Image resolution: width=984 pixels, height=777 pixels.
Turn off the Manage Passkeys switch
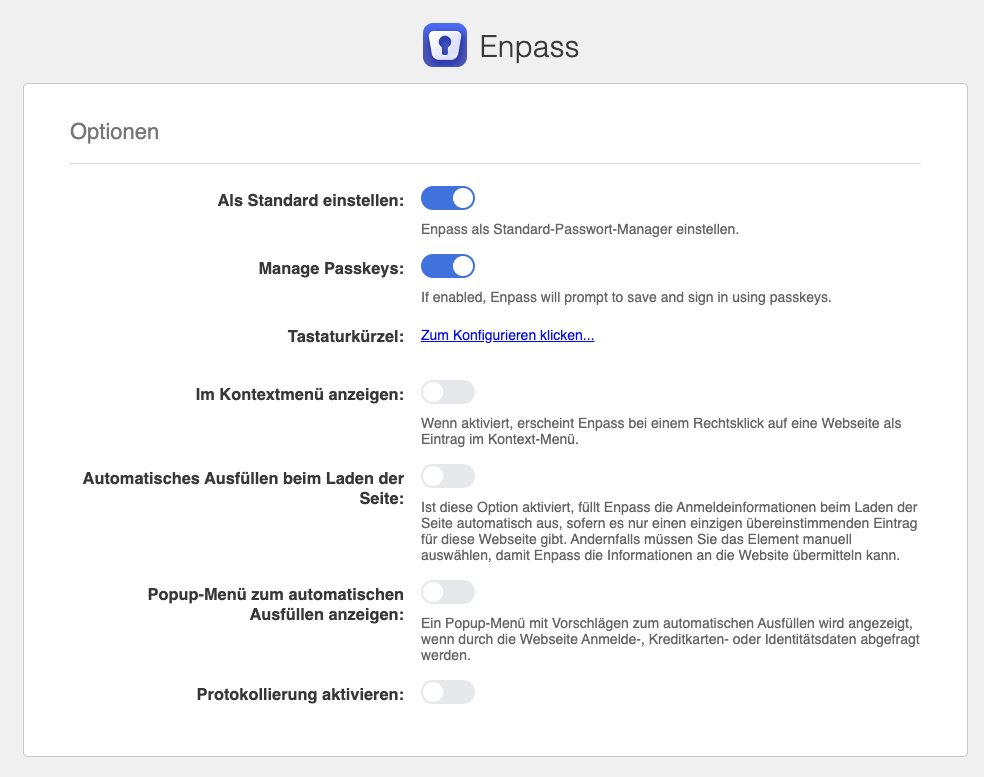[x=447, y=266]
